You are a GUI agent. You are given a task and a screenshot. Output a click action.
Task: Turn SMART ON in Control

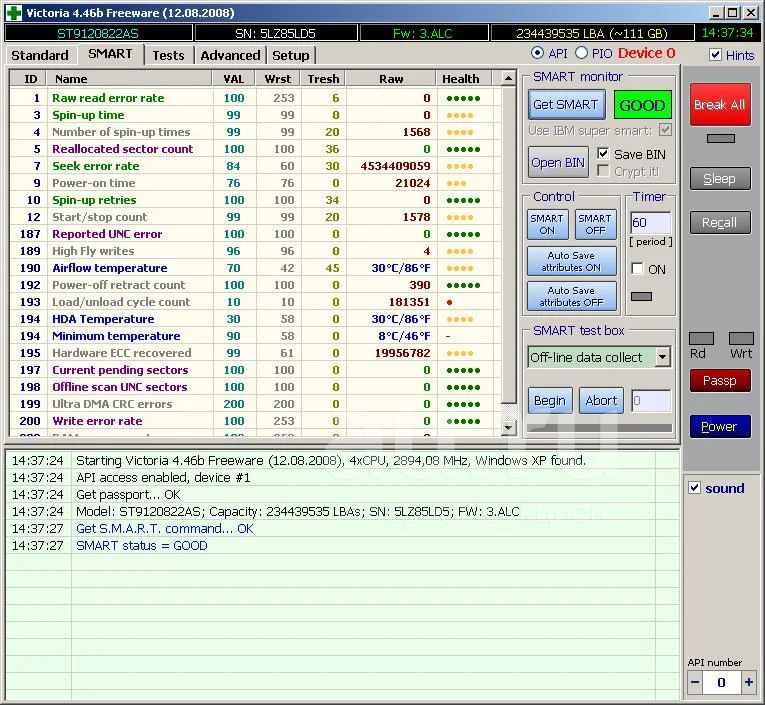tap(547, 224)
